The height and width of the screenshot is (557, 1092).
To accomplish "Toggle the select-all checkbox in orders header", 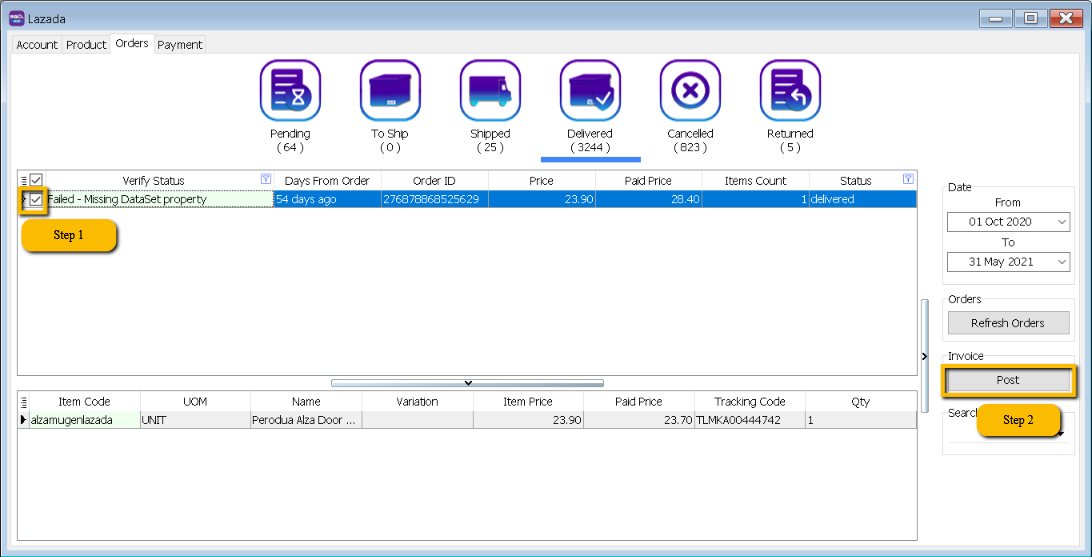I will [36, 181].
